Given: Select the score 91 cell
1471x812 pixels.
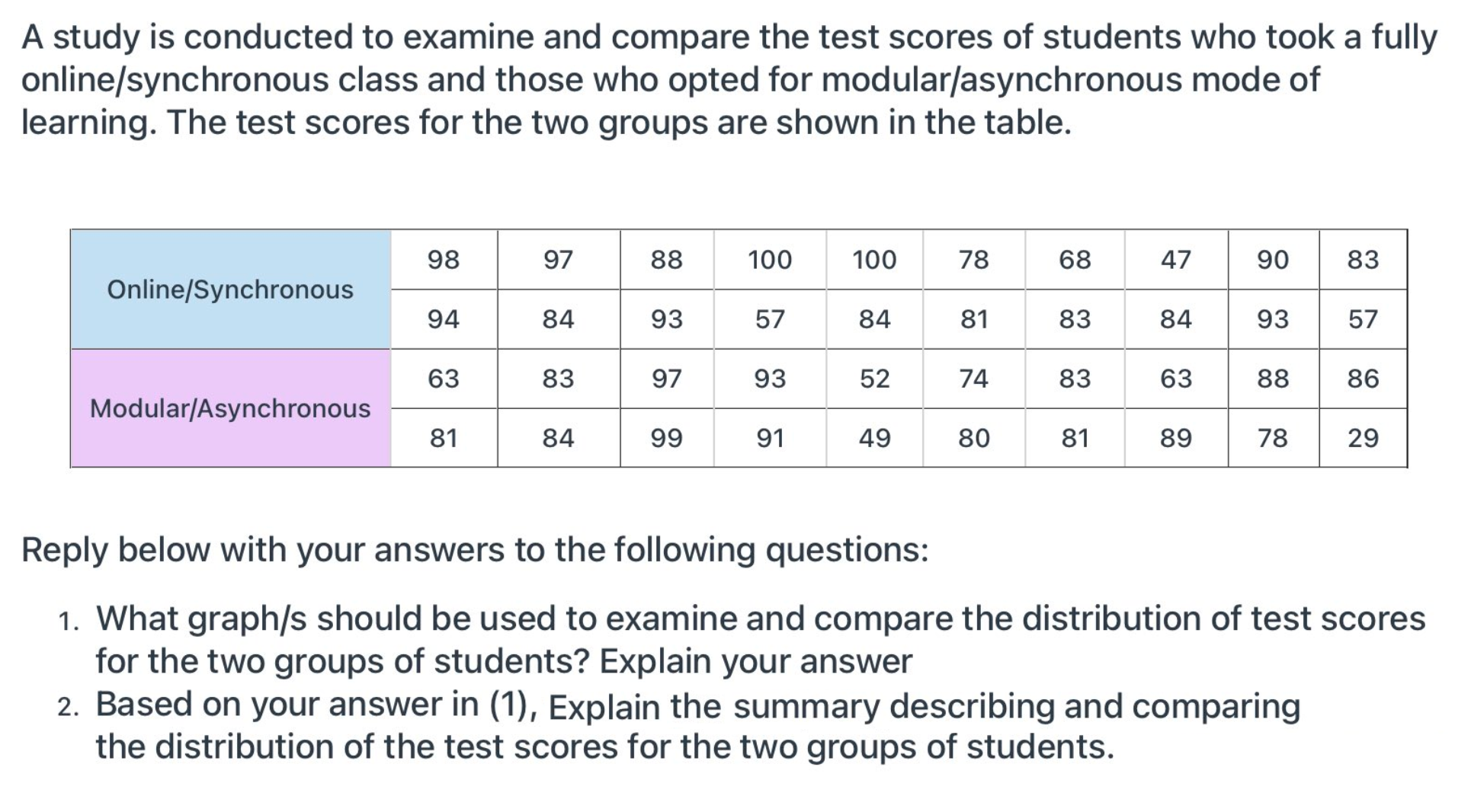Looking at the screenshot, I should (x=770, y=438).
